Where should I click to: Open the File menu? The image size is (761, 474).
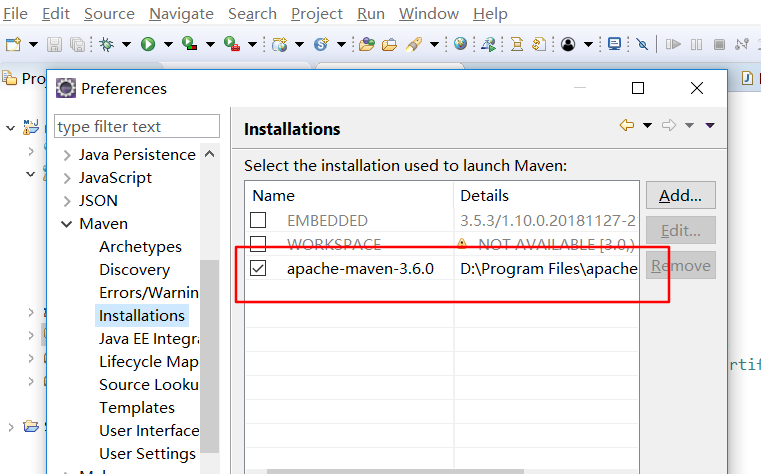(x=15, y=14)
